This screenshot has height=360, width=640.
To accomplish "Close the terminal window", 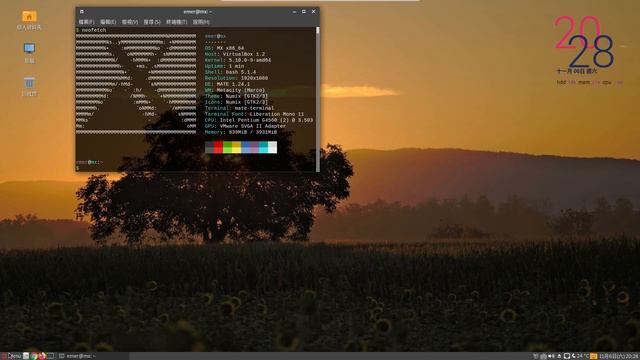I will 313,11.
